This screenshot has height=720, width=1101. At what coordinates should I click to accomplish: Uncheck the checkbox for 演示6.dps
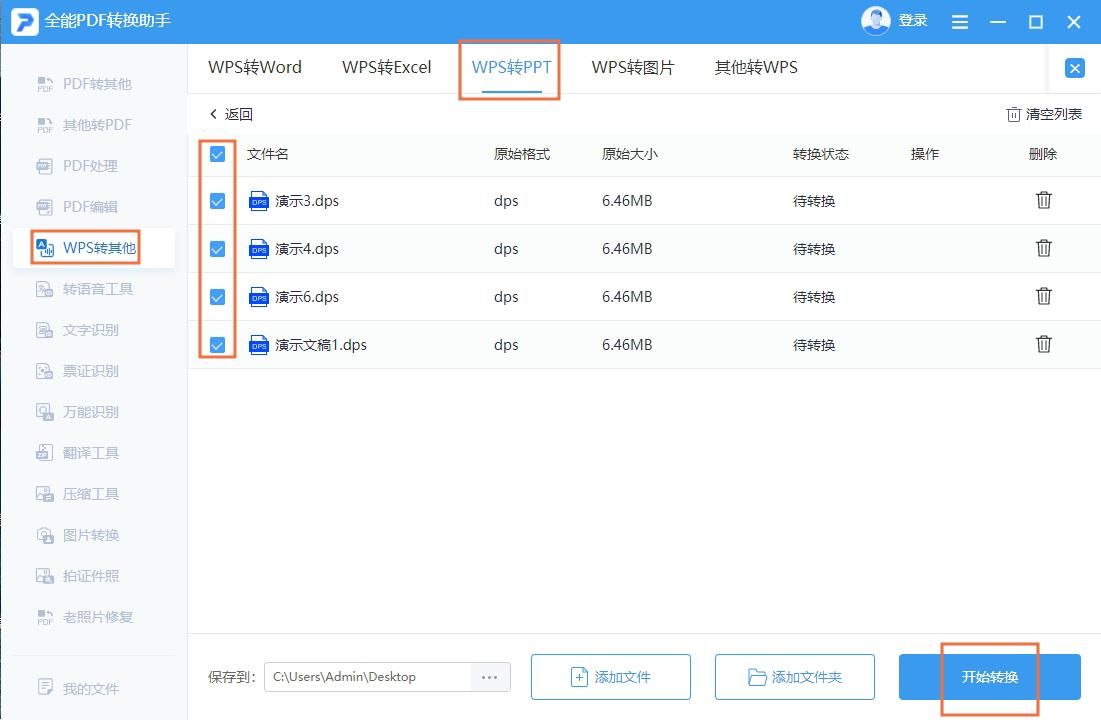coord(218,296)
